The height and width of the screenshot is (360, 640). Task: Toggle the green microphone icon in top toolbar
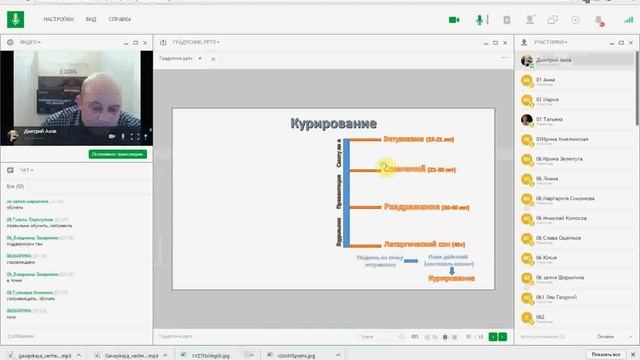click(x=480, y=20)
